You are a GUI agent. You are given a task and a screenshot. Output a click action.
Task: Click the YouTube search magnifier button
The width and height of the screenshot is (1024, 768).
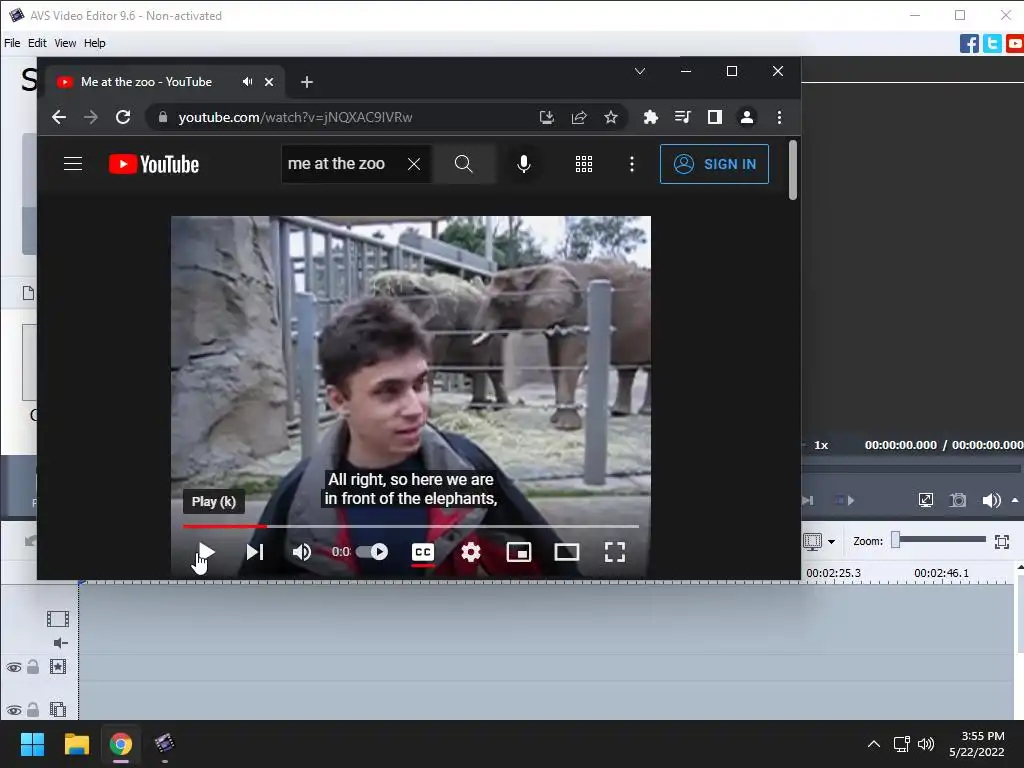(464, 164)
